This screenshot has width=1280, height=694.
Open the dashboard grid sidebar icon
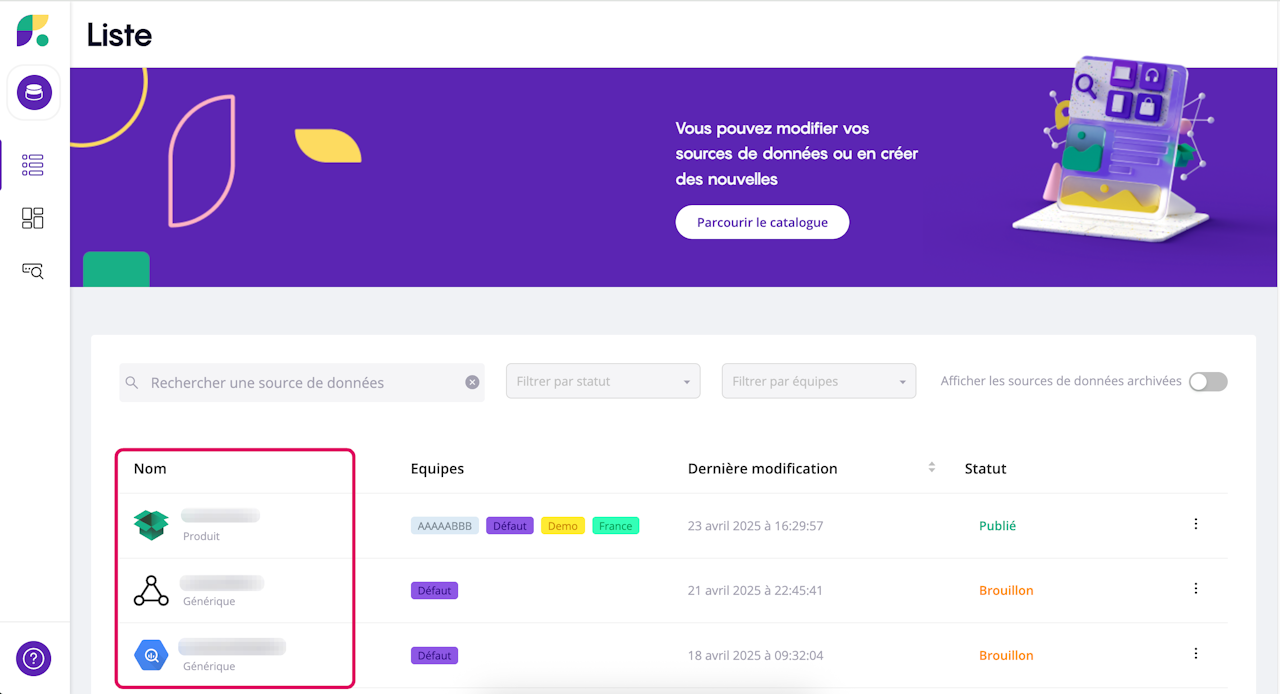point(33,218)
